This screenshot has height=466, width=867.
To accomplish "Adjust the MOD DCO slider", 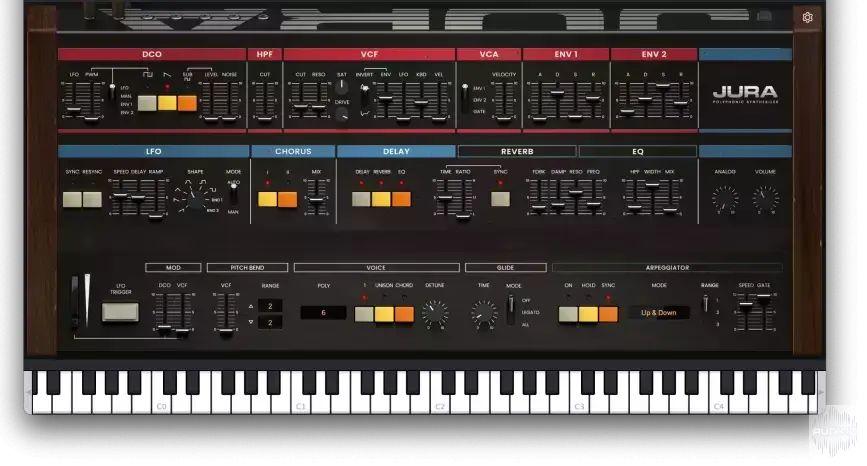I will 164,328.
